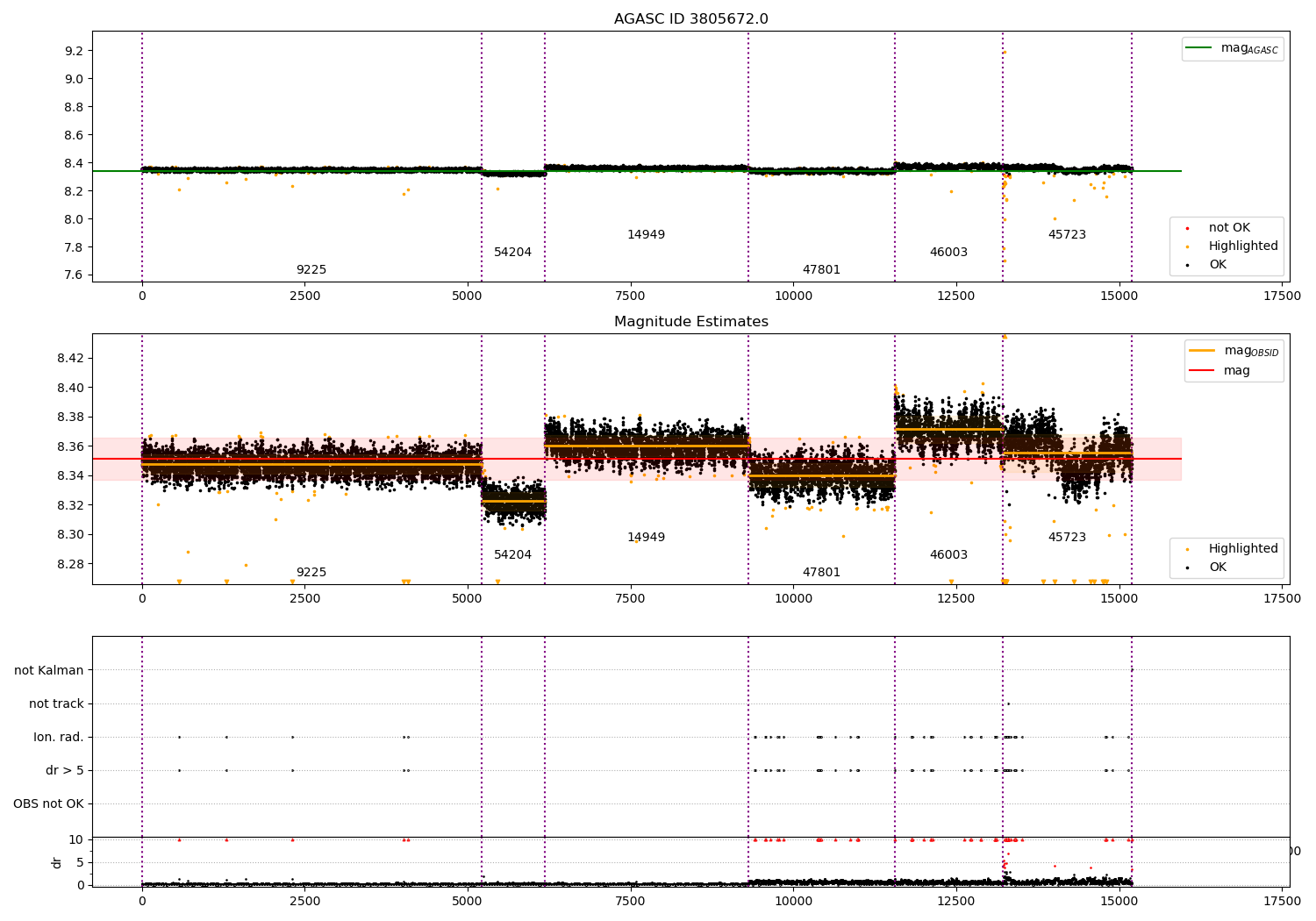Click the "not track" axis label
The width and height of the screenshot is (1316, 921).
click(56, 704)
